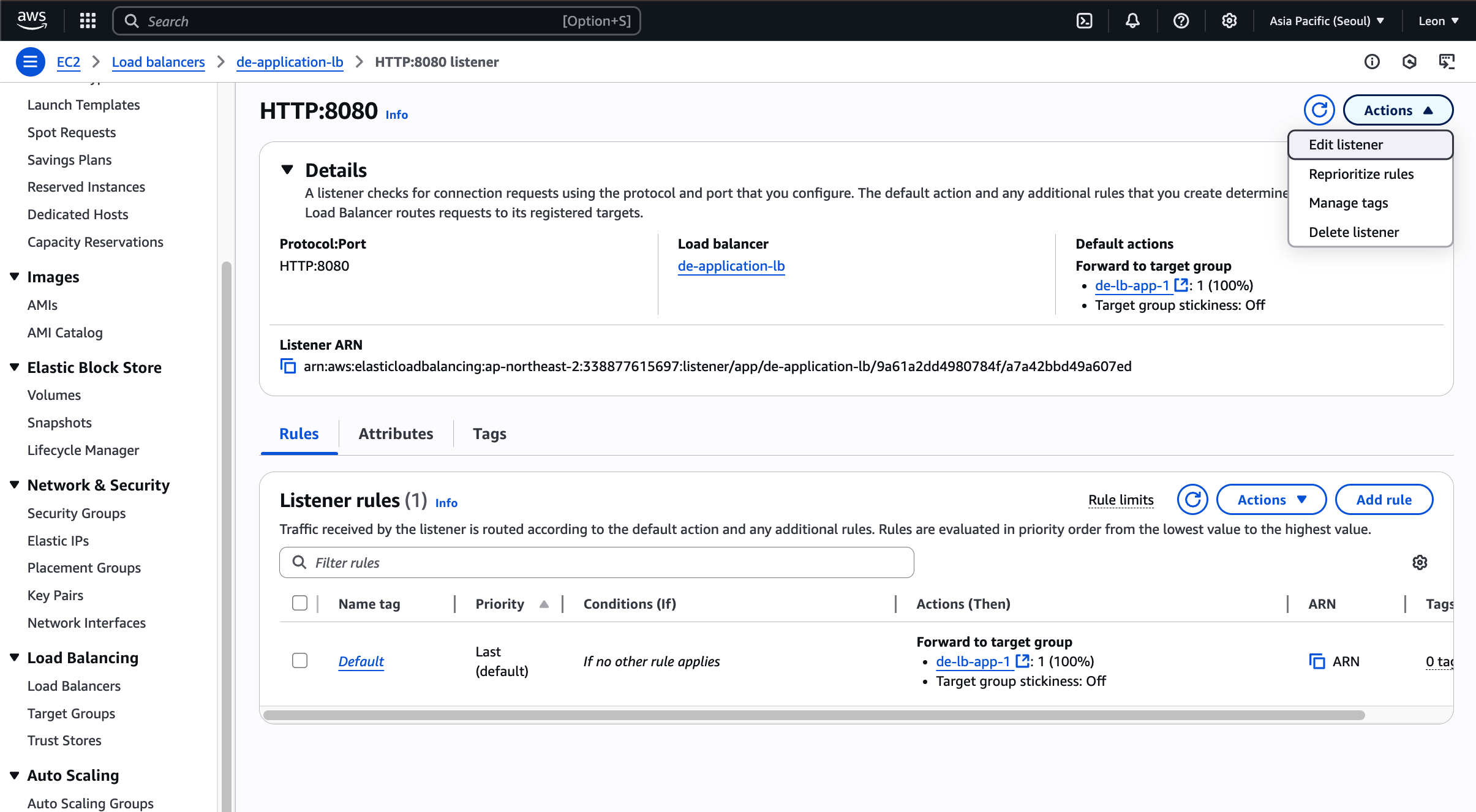Refresh the HTTP:8080 listener page
This screenshot has width=1476, height=812.
click(x=1319, y=110)
